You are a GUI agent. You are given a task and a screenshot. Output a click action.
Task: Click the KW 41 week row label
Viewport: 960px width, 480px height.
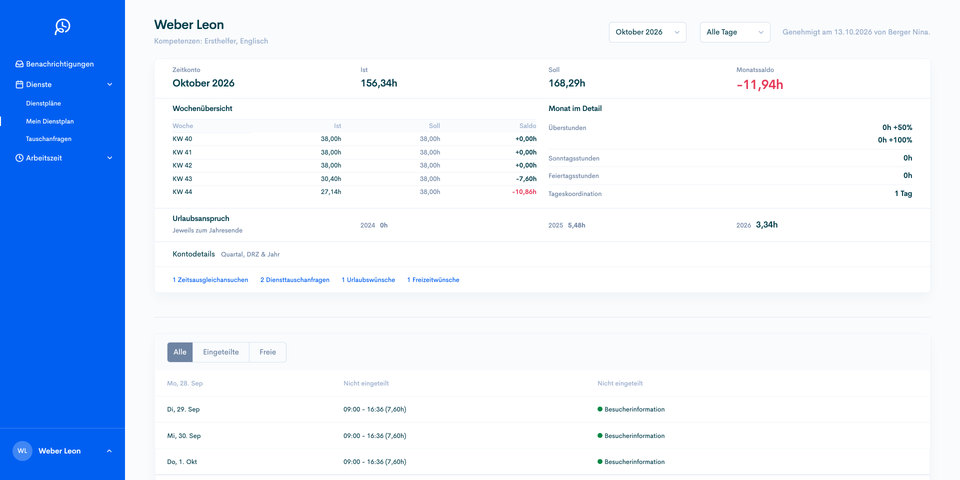182,152
